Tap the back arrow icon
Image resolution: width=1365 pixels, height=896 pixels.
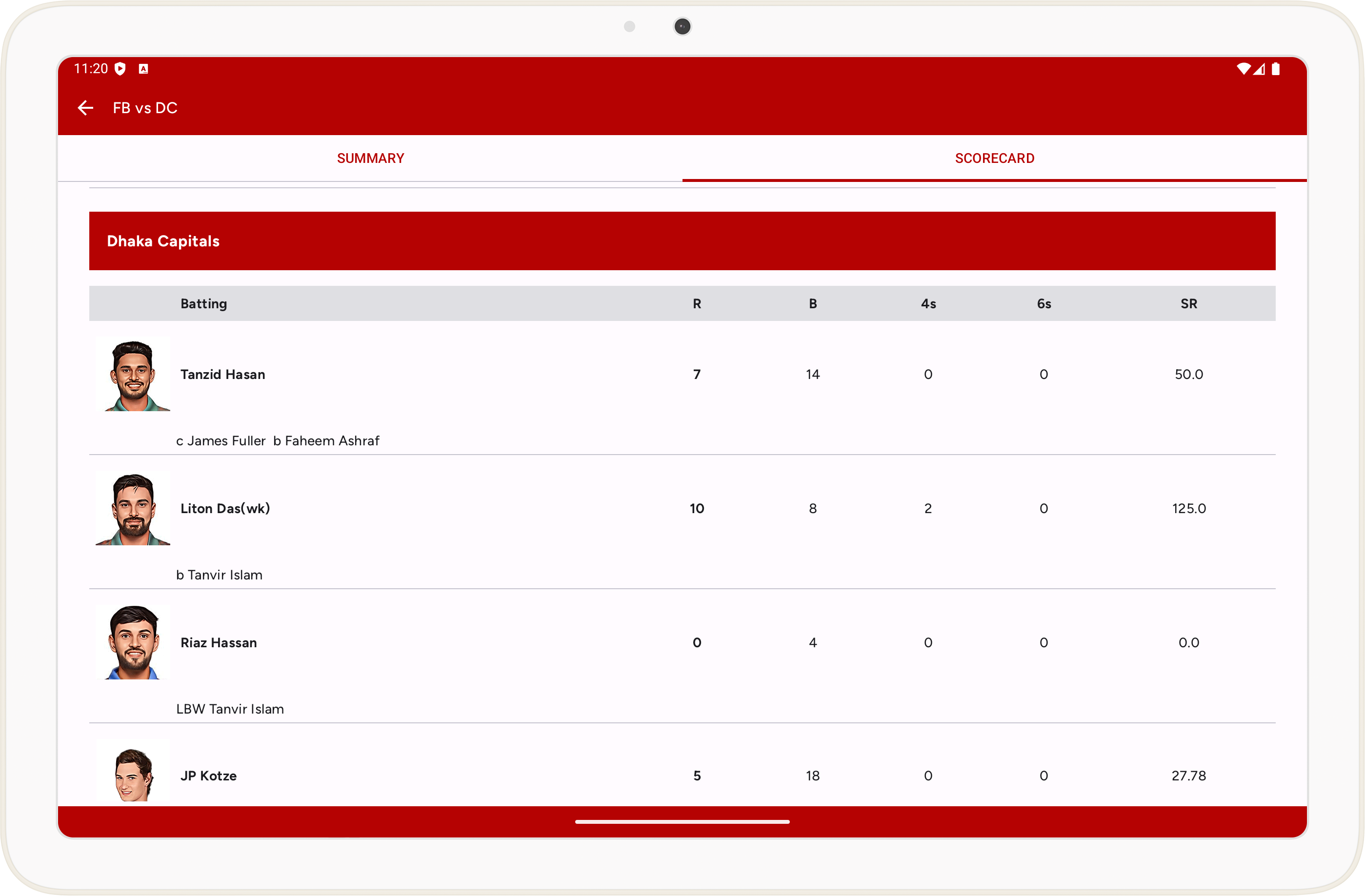pos(85,108)
